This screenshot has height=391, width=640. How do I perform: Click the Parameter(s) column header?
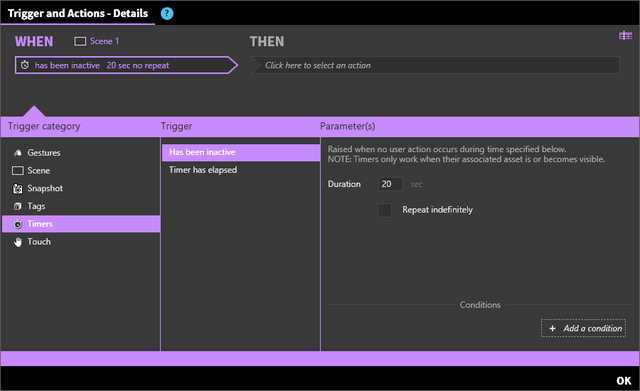click(x=347, y=126)
